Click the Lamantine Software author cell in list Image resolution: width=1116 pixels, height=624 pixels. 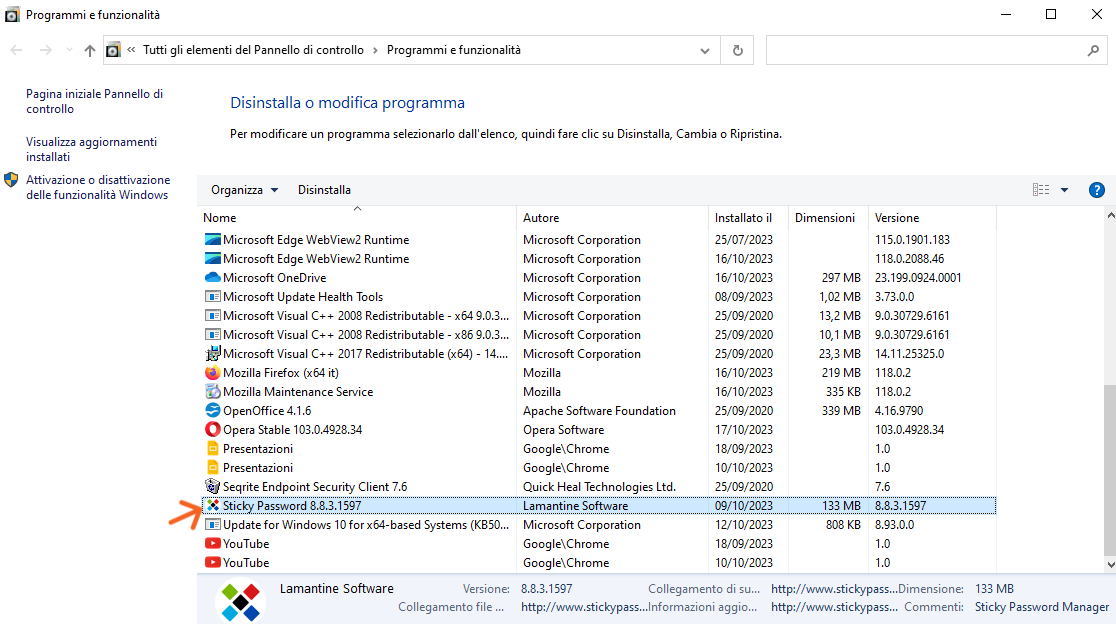coord(576,506)
